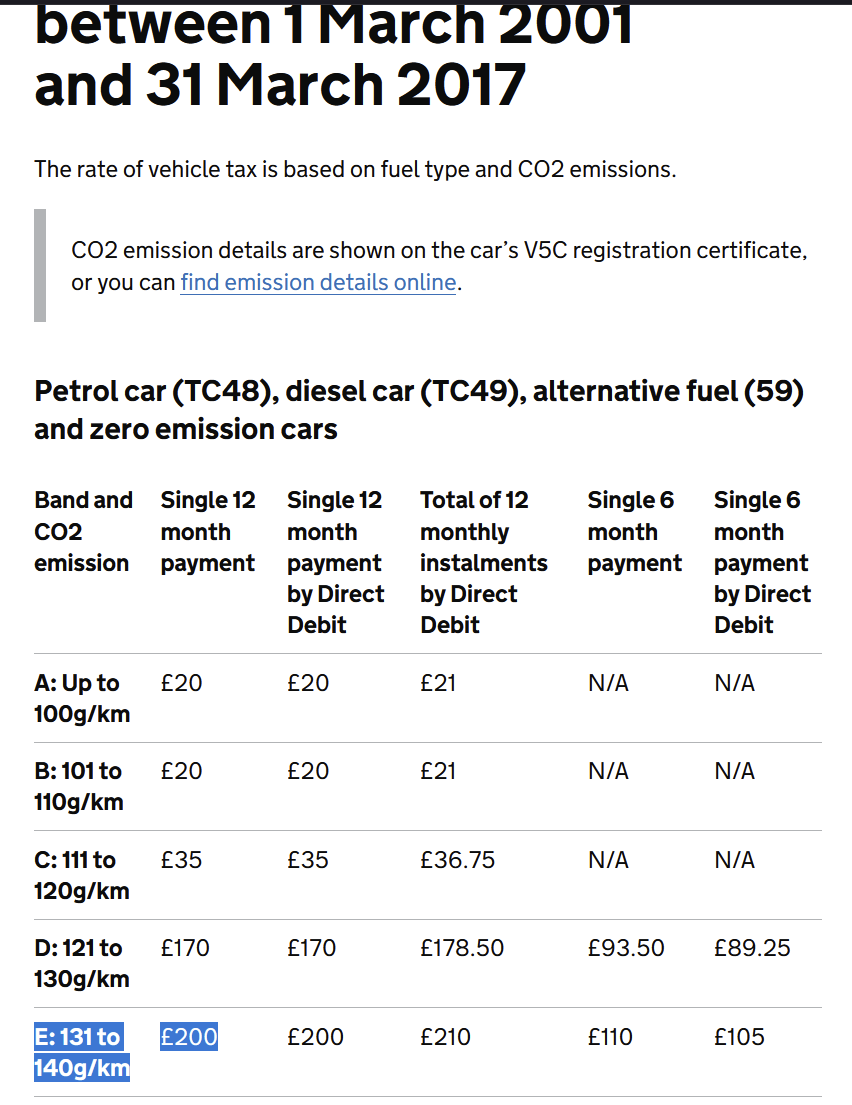Click the Band and CO2 emission column header
Image resolution: width=852 pixels, height=1105 pixels.
tap(82, 531)
